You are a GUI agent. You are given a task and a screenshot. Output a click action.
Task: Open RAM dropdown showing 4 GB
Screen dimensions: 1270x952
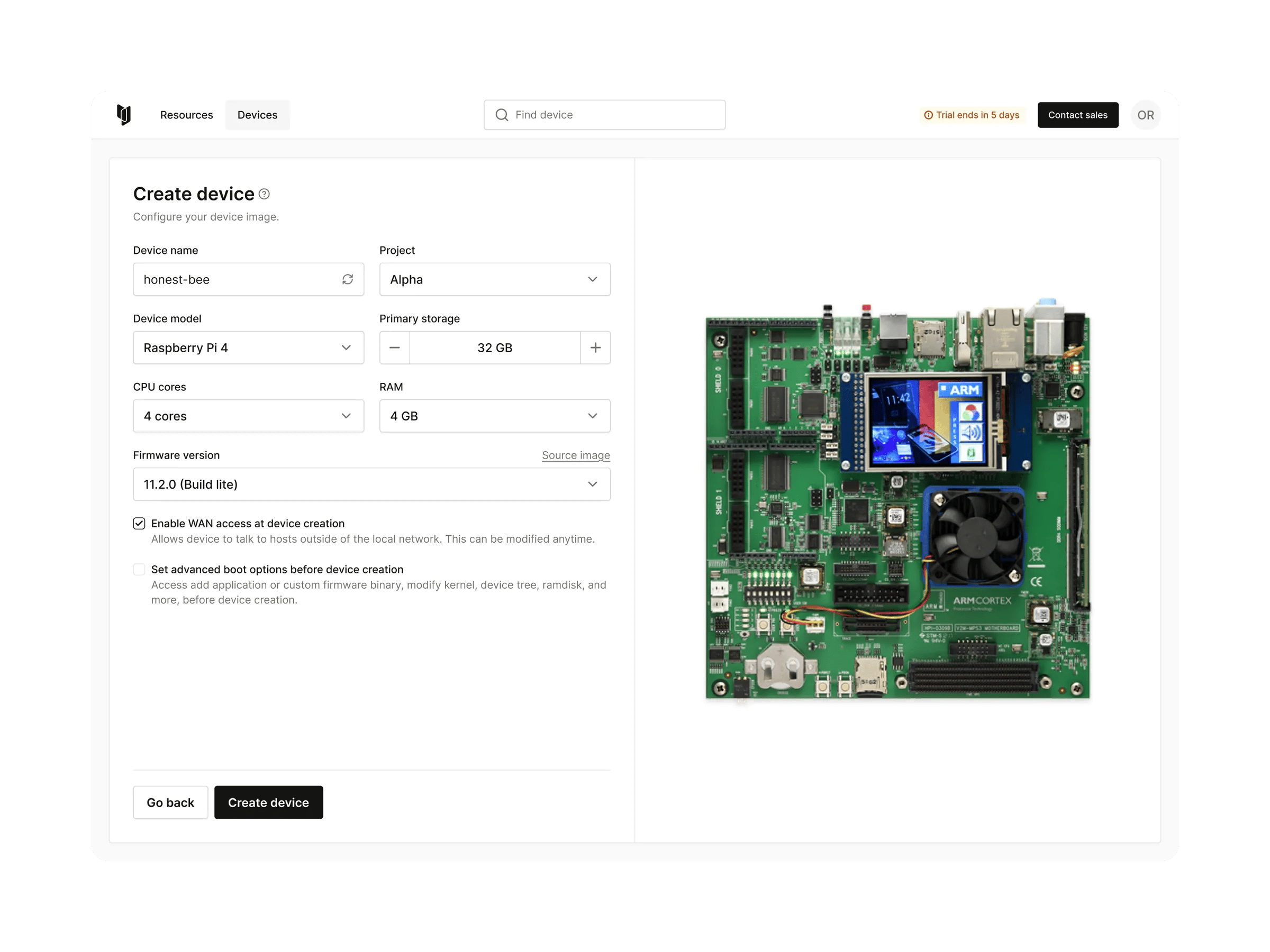pos(495,416)
